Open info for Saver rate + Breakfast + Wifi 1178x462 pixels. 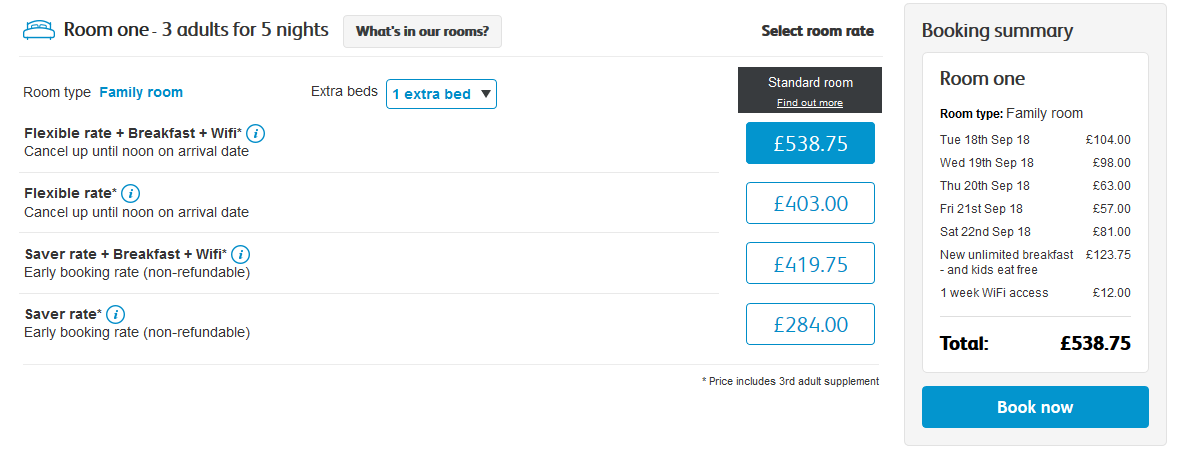click(x=241, y=254)
